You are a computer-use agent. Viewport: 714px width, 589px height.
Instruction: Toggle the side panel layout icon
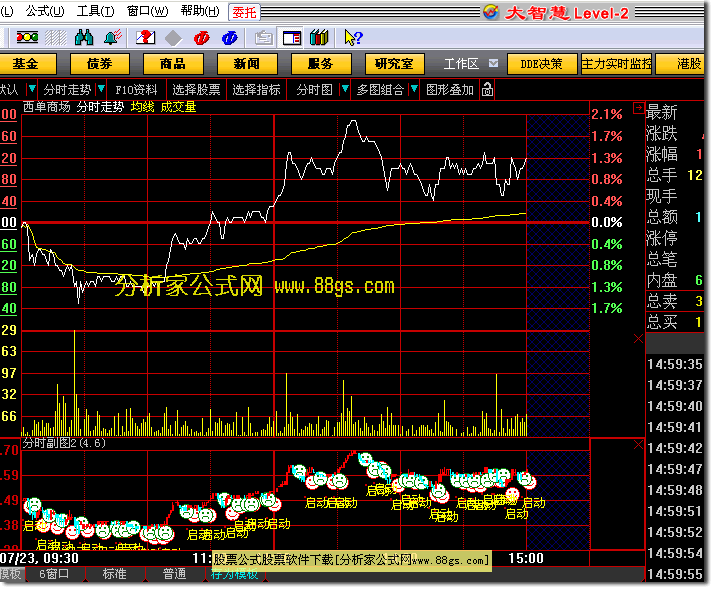[x=292, y=38]
